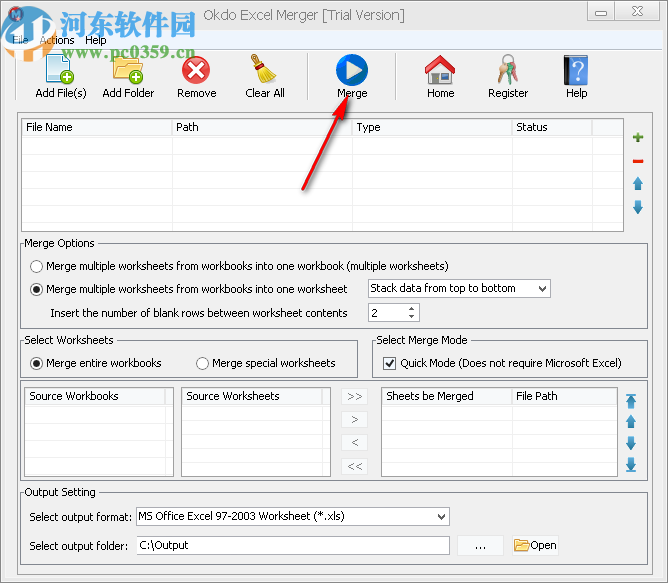
Task: Click the output folder path field
Action: (x=293, y=545)
